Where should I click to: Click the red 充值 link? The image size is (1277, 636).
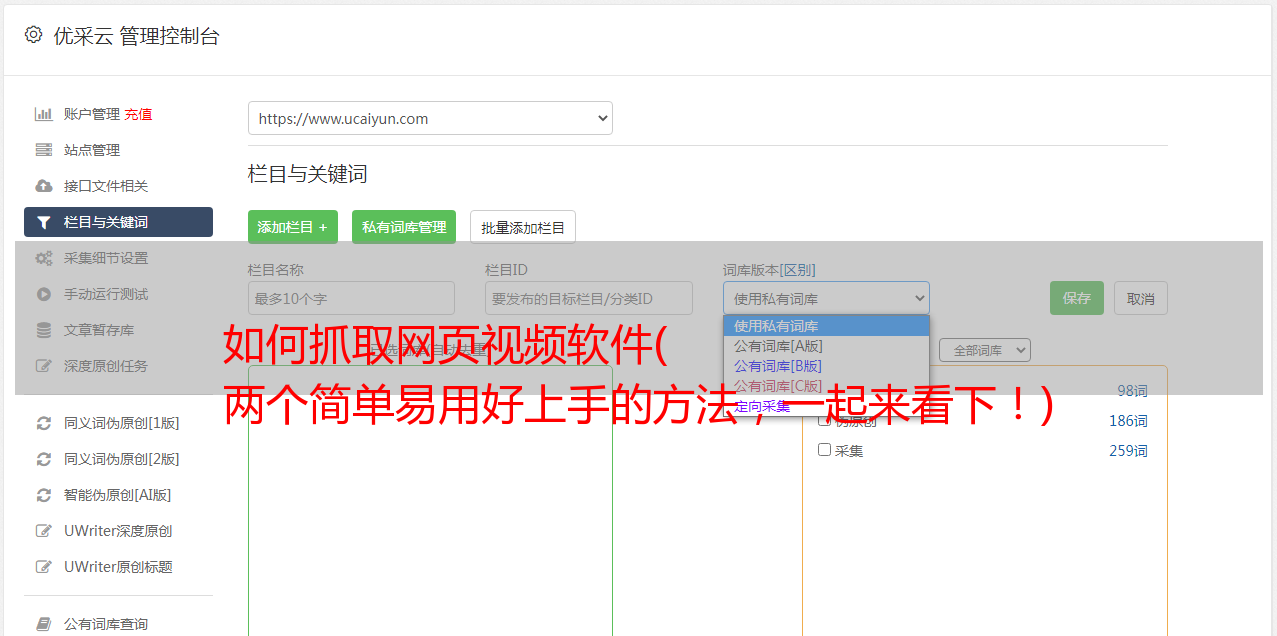pyautogui.click(x=138, y=114)
